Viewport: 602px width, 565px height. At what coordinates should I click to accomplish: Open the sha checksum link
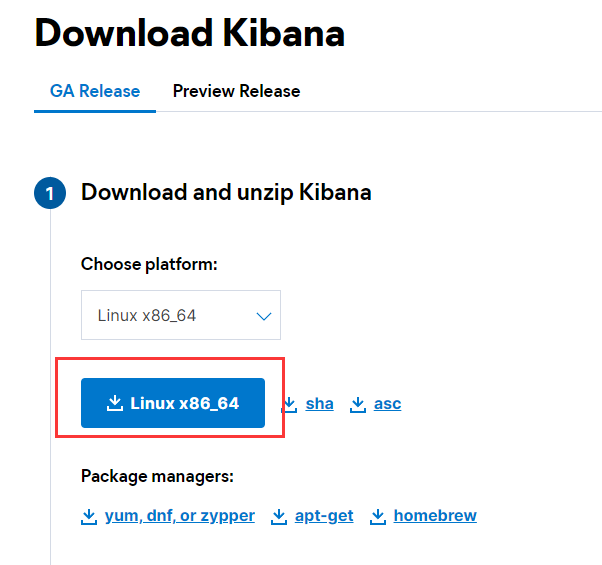[320, 404]
